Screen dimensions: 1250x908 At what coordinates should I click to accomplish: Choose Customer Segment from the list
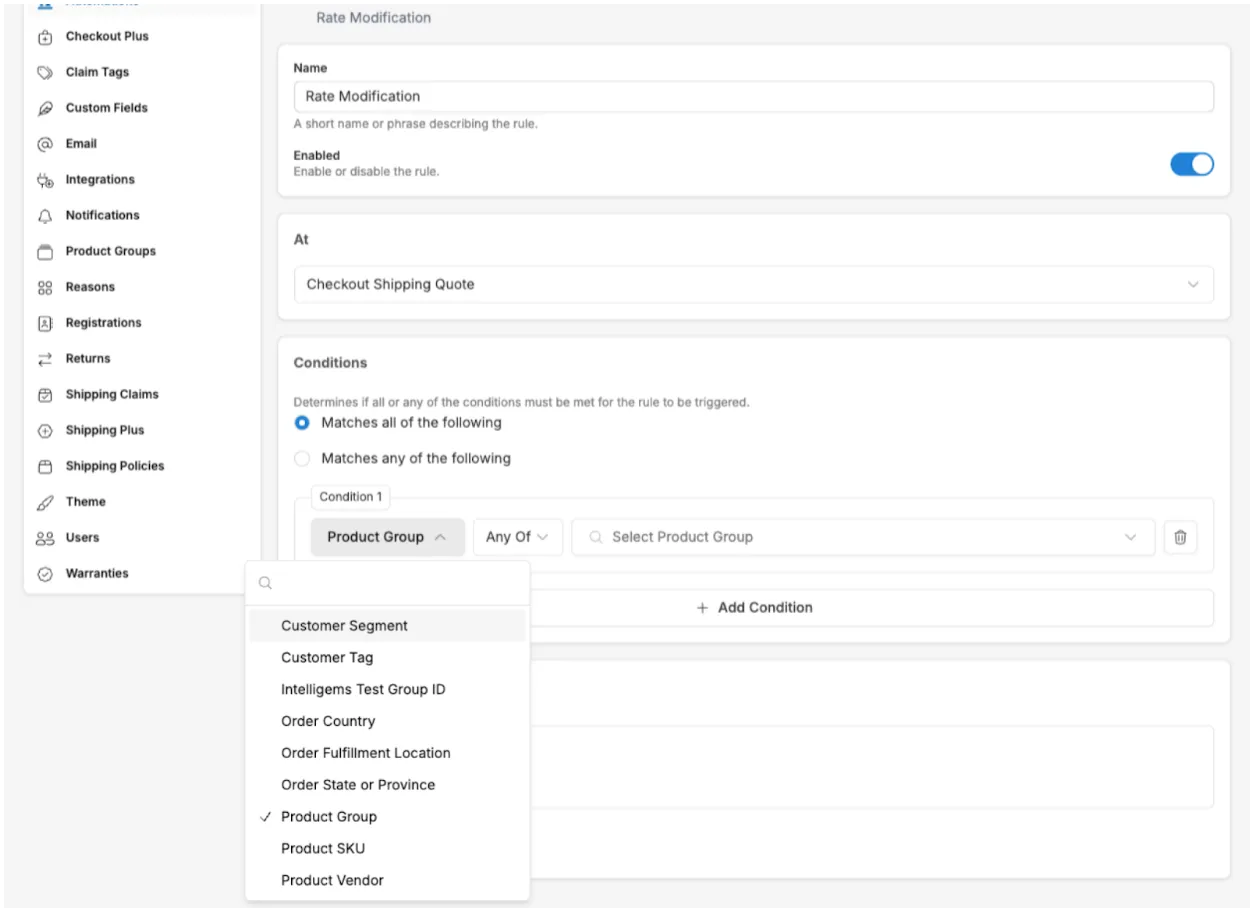pos(345,626)
